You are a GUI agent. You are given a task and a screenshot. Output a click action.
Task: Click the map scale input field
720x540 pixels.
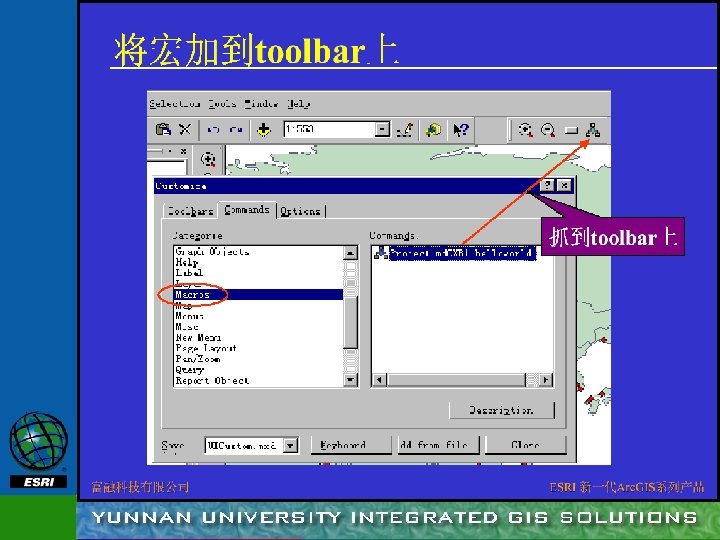[x=330, y=129]
